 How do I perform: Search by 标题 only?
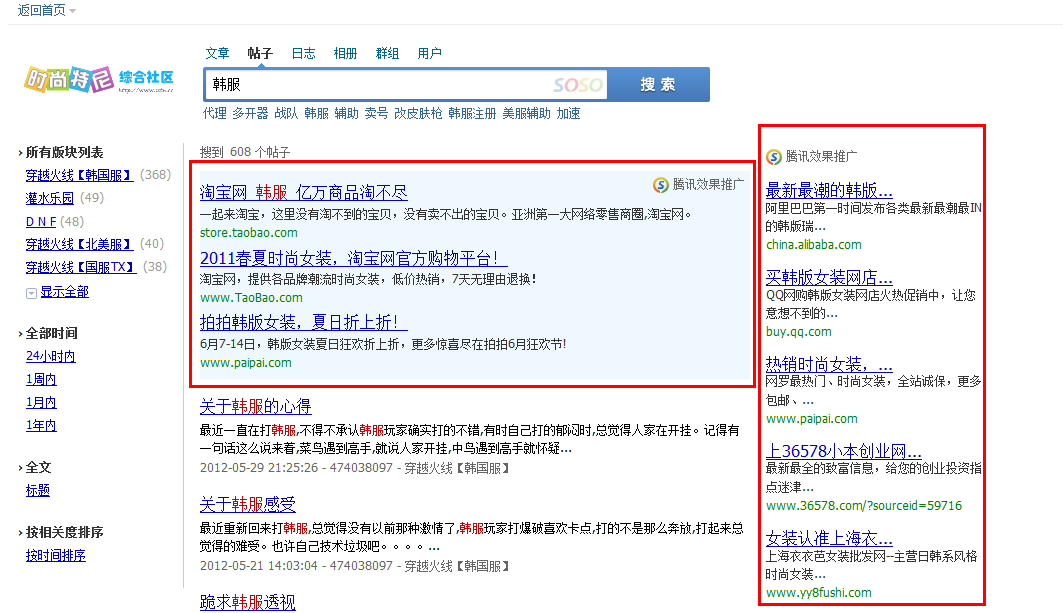point(38,490)
